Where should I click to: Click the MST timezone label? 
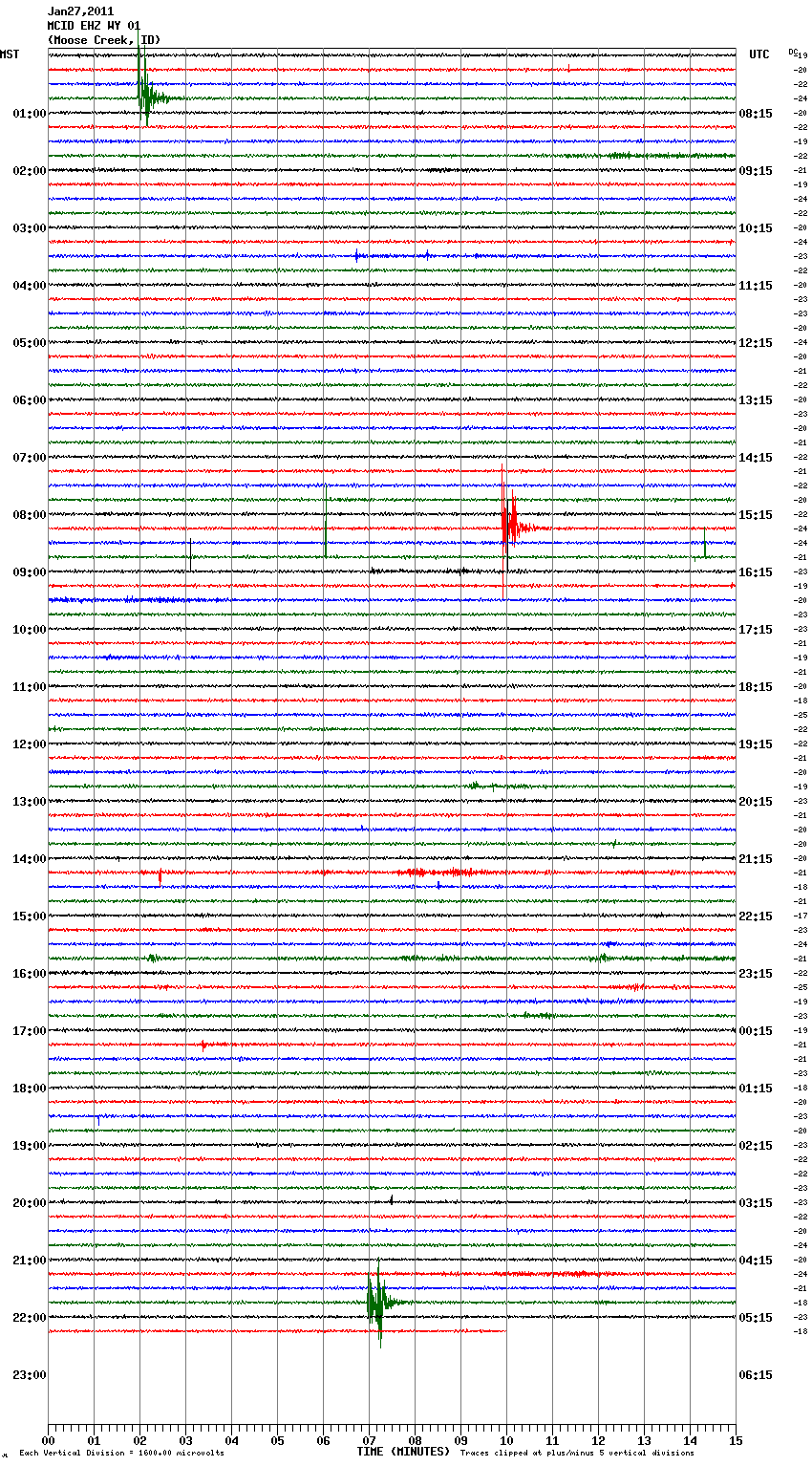point(10,54)
